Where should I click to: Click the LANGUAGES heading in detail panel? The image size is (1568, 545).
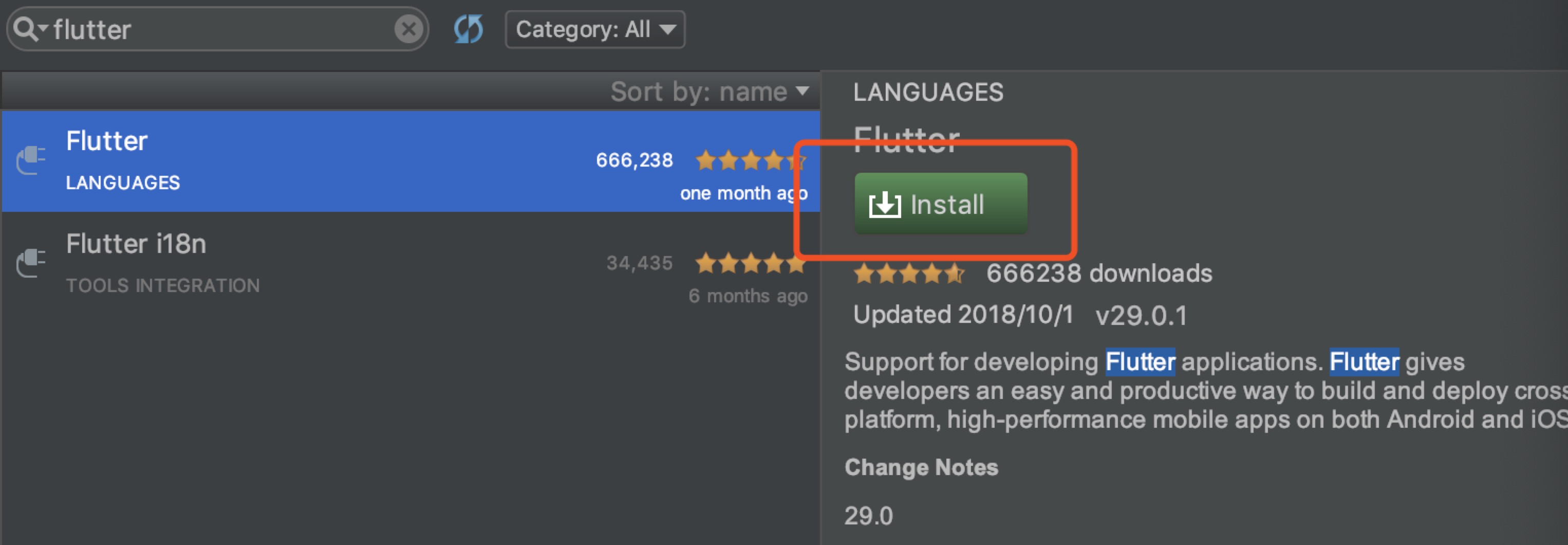928,93
